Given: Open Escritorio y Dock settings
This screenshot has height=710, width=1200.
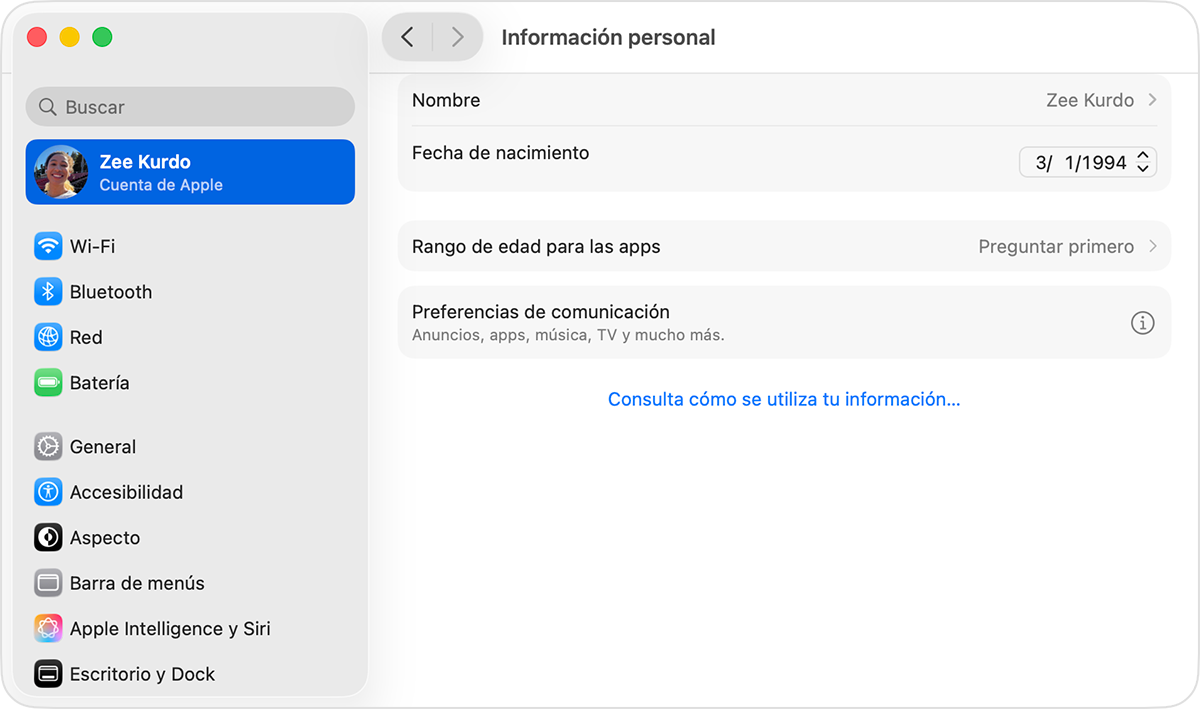Looking at the screenshot, I should pos(144,674).
